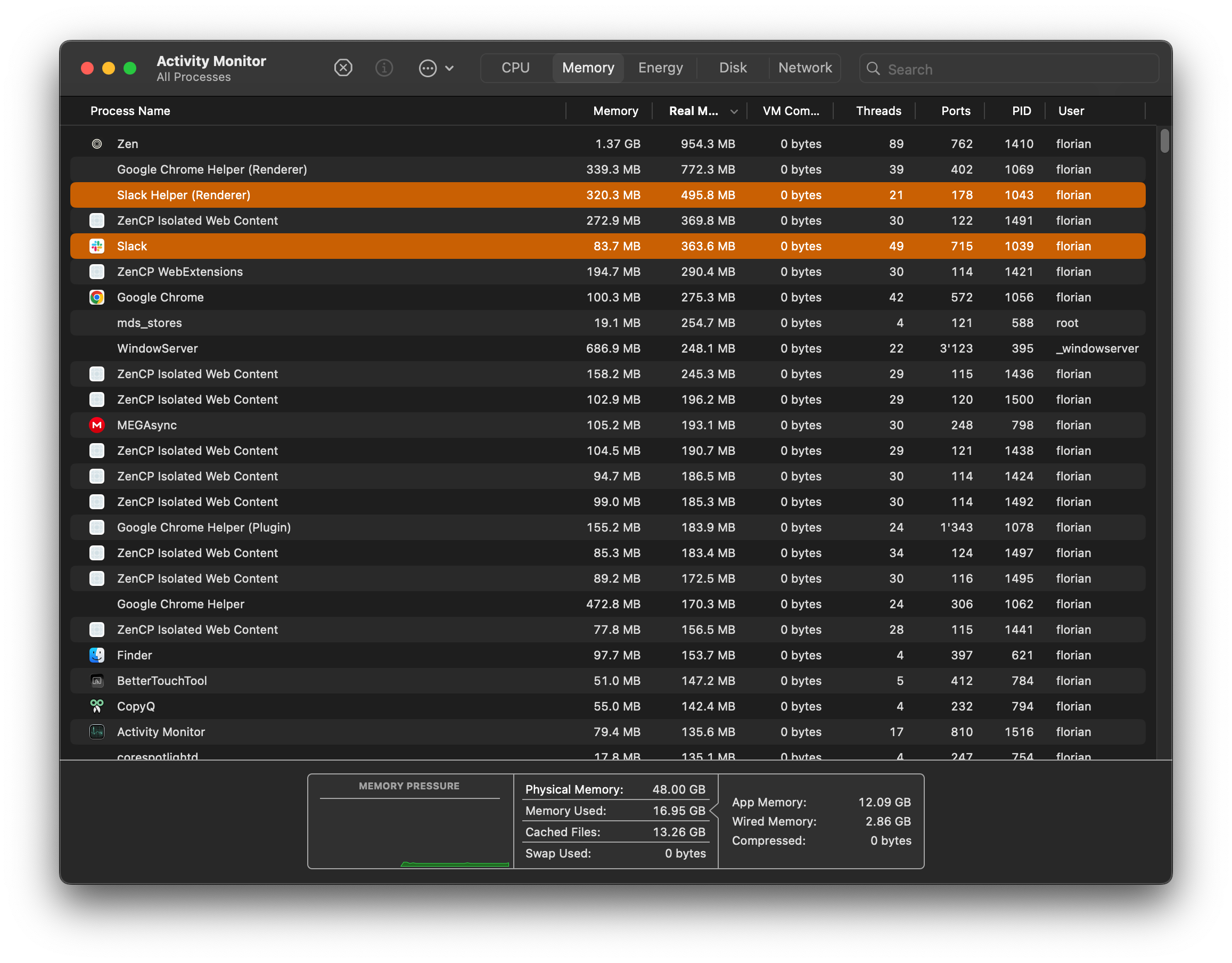Sort by Process Name column header
Screen dimensions: 1232x963
point(130,111)
